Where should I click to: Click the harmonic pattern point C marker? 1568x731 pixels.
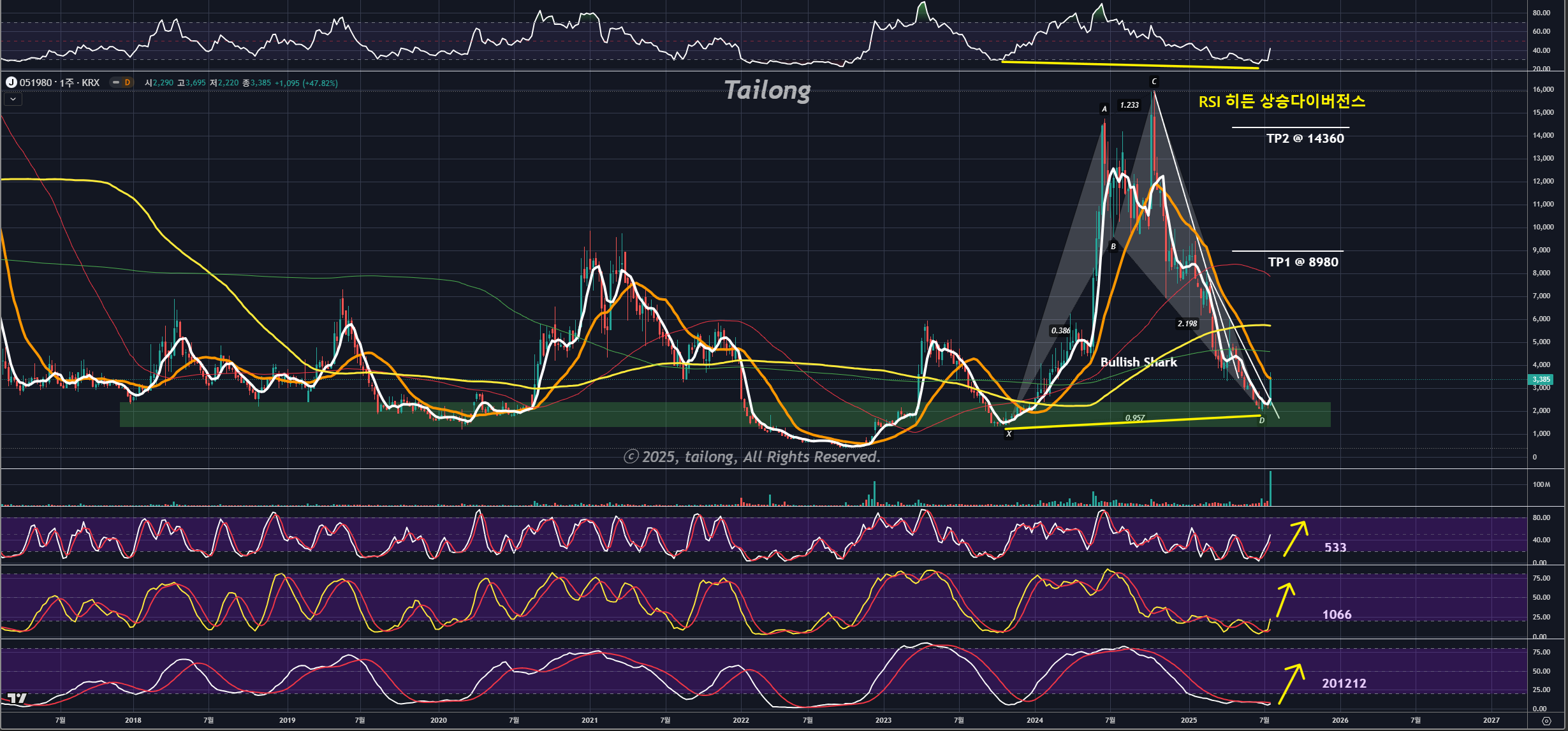coord(1154,82)
